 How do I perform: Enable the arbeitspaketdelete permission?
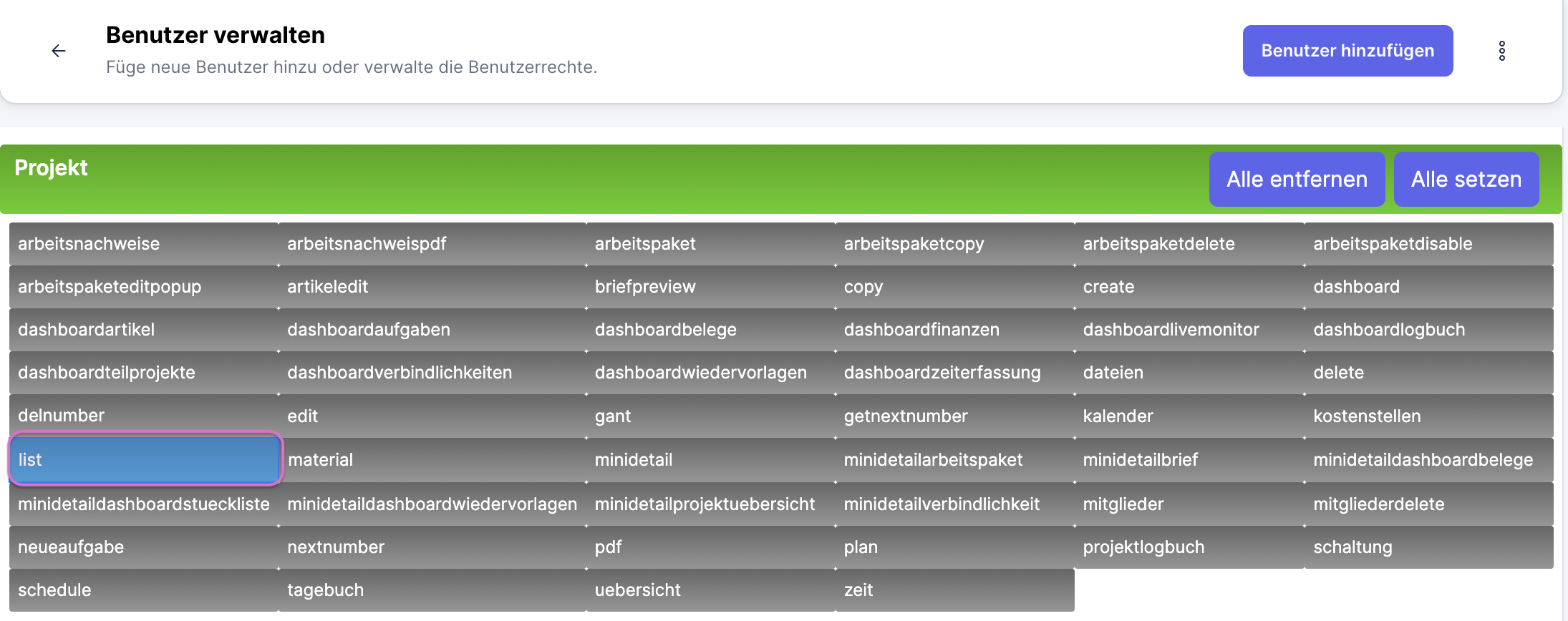[x=1188, y=244]
